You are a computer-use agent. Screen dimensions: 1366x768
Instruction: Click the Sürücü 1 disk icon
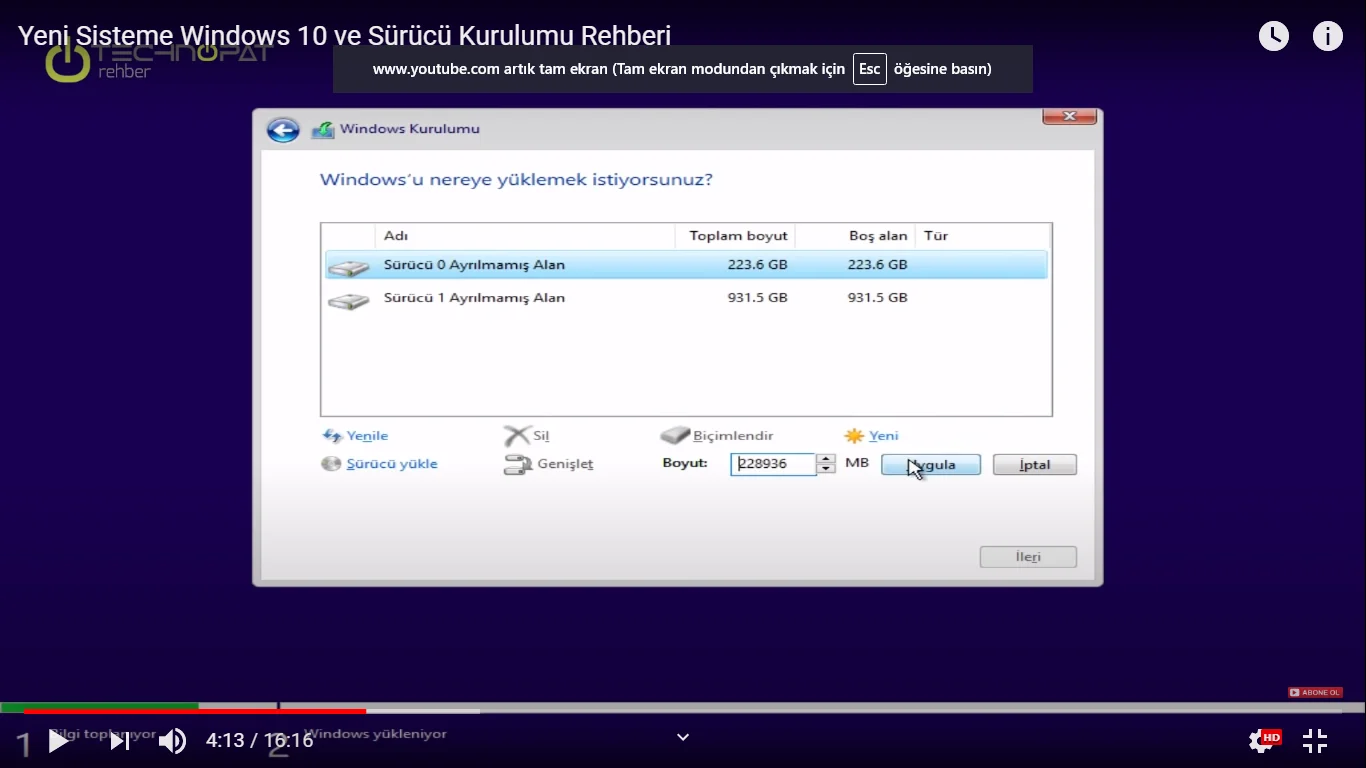coord(348,300)
